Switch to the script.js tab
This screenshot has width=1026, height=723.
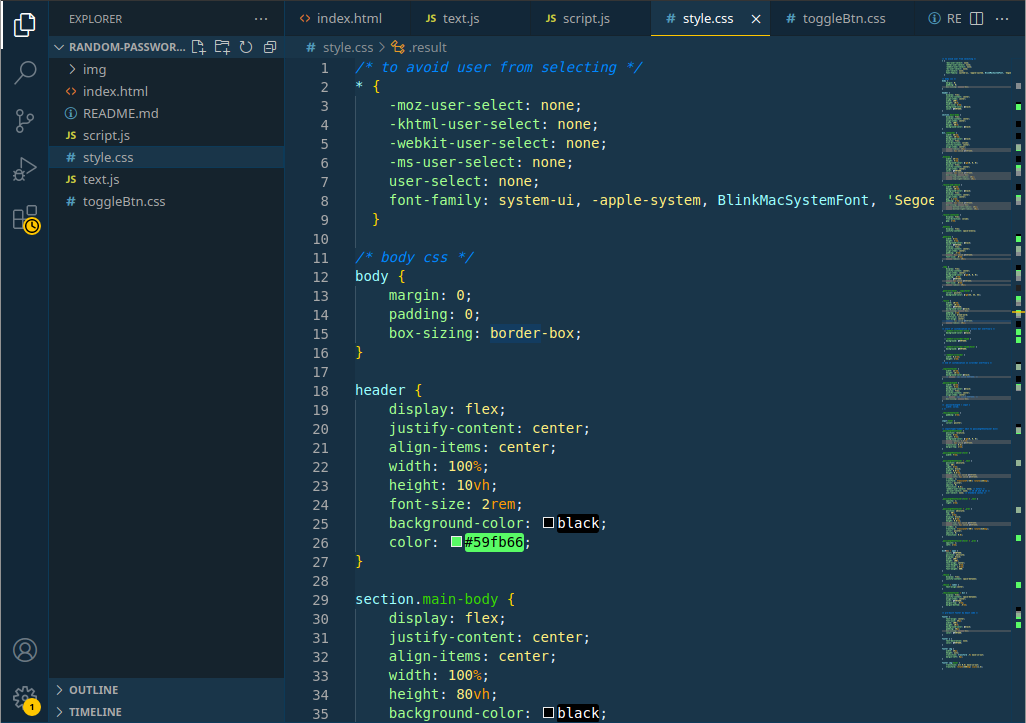pyautogui.click(x=578, y=18)
